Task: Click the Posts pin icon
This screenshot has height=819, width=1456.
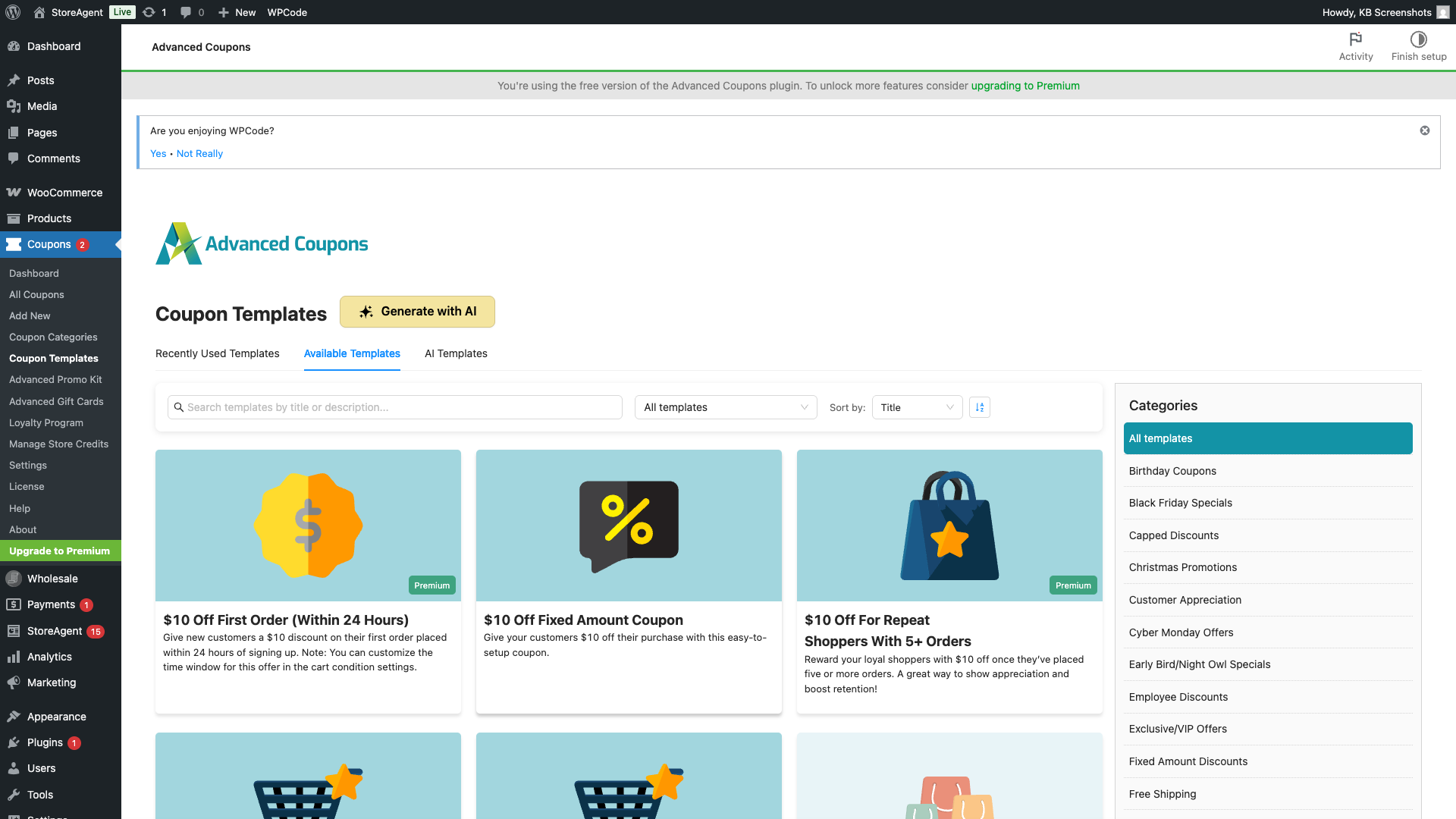Action: 14,80
